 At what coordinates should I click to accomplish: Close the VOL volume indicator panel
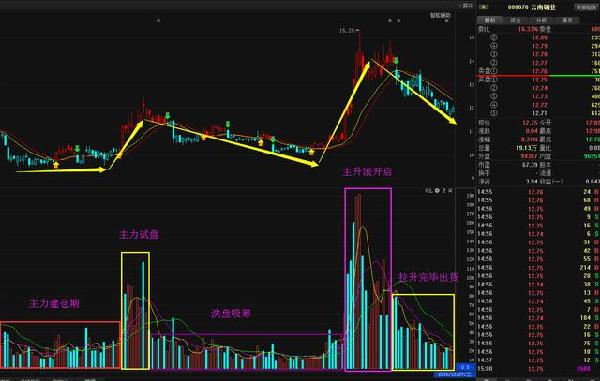coord(450,190)
